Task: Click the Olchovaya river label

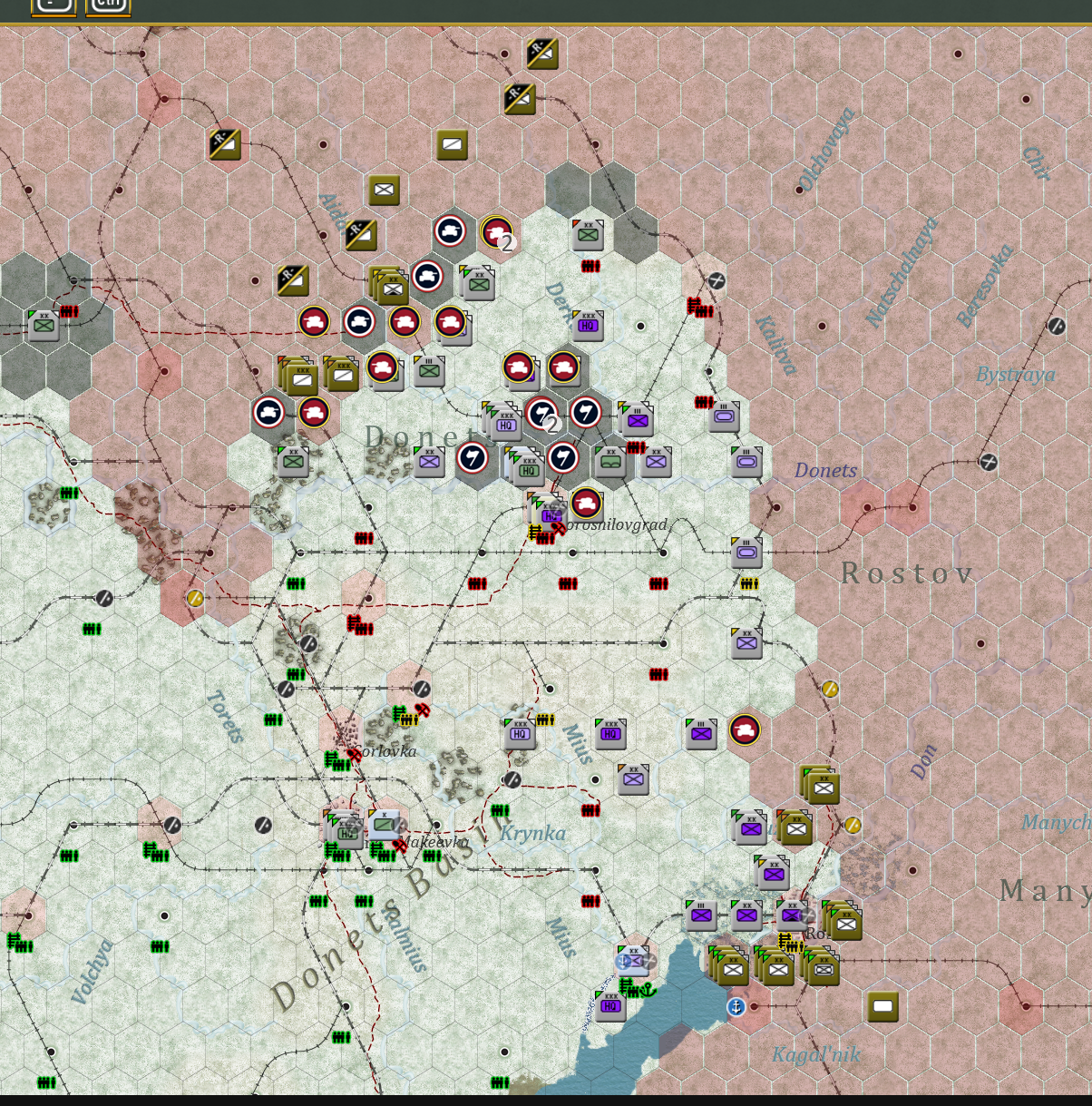Action: click(x=825, y=148)
